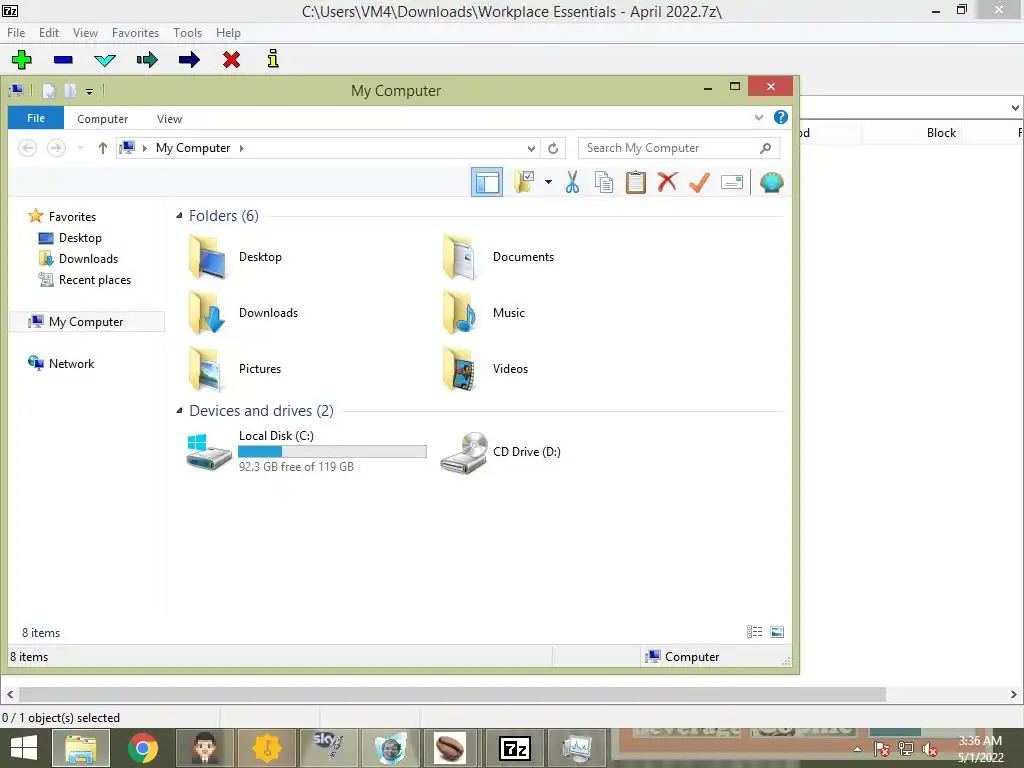The width and height of the screenshot is (1024, 768).
Task: Click the green plus Add button in 7-Zip
Action: (22, 59)
